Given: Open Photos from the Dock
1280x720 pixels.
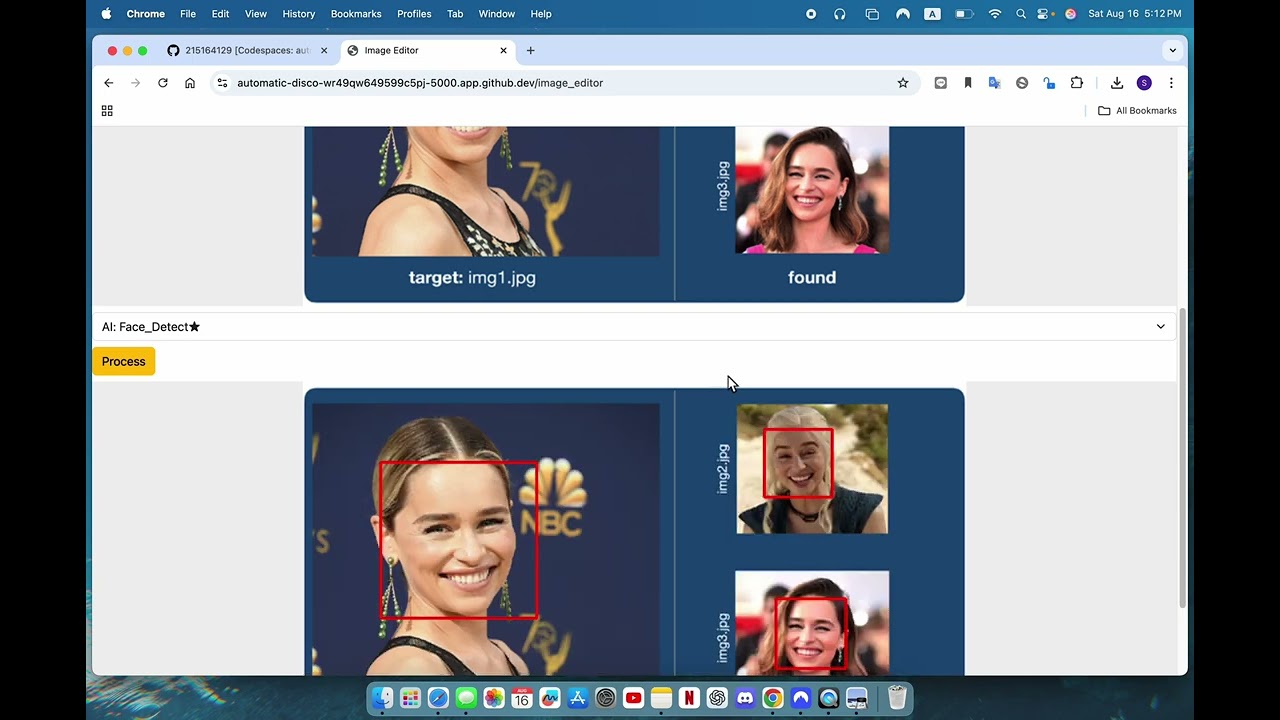Looking at the screenshot, I should tap(494, 698).
